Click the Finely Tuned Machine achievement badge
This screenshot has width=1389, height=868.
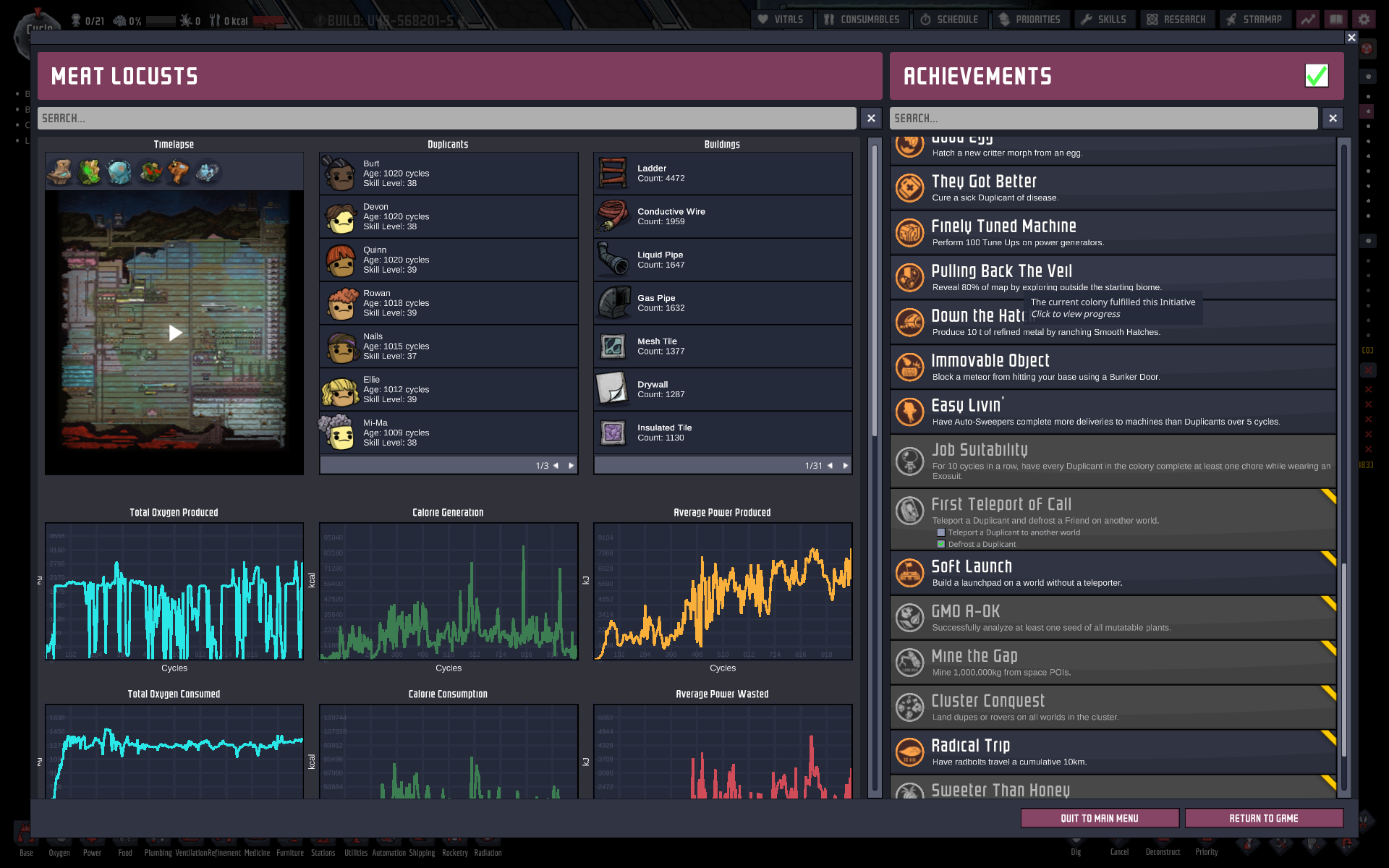pyautogui.click(x=909, y=233)
